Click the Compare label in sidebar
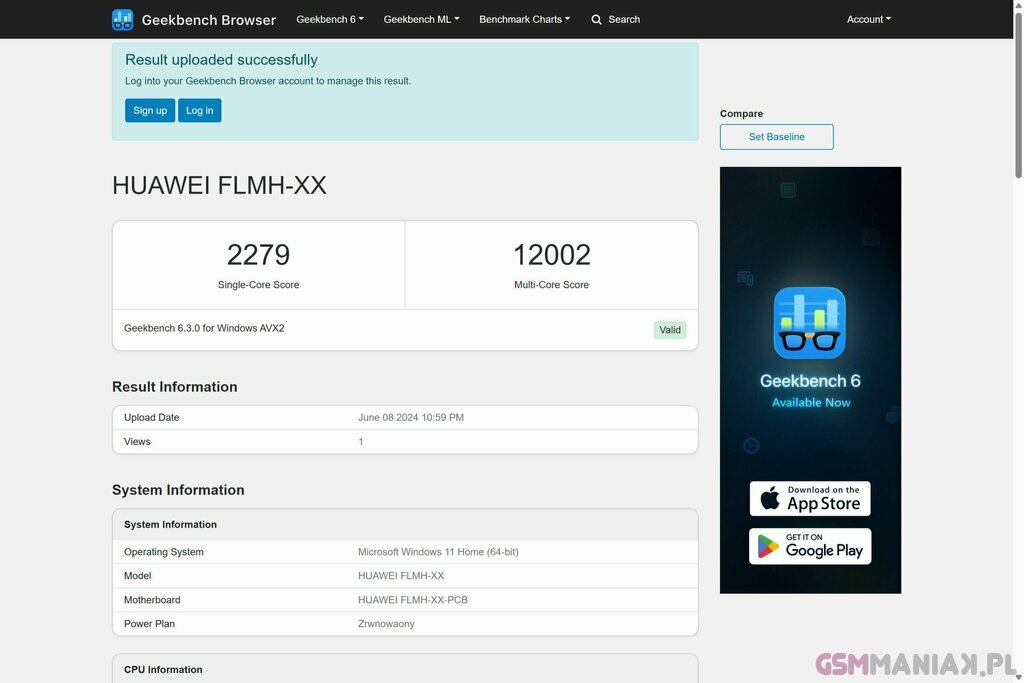 point(741,114)
